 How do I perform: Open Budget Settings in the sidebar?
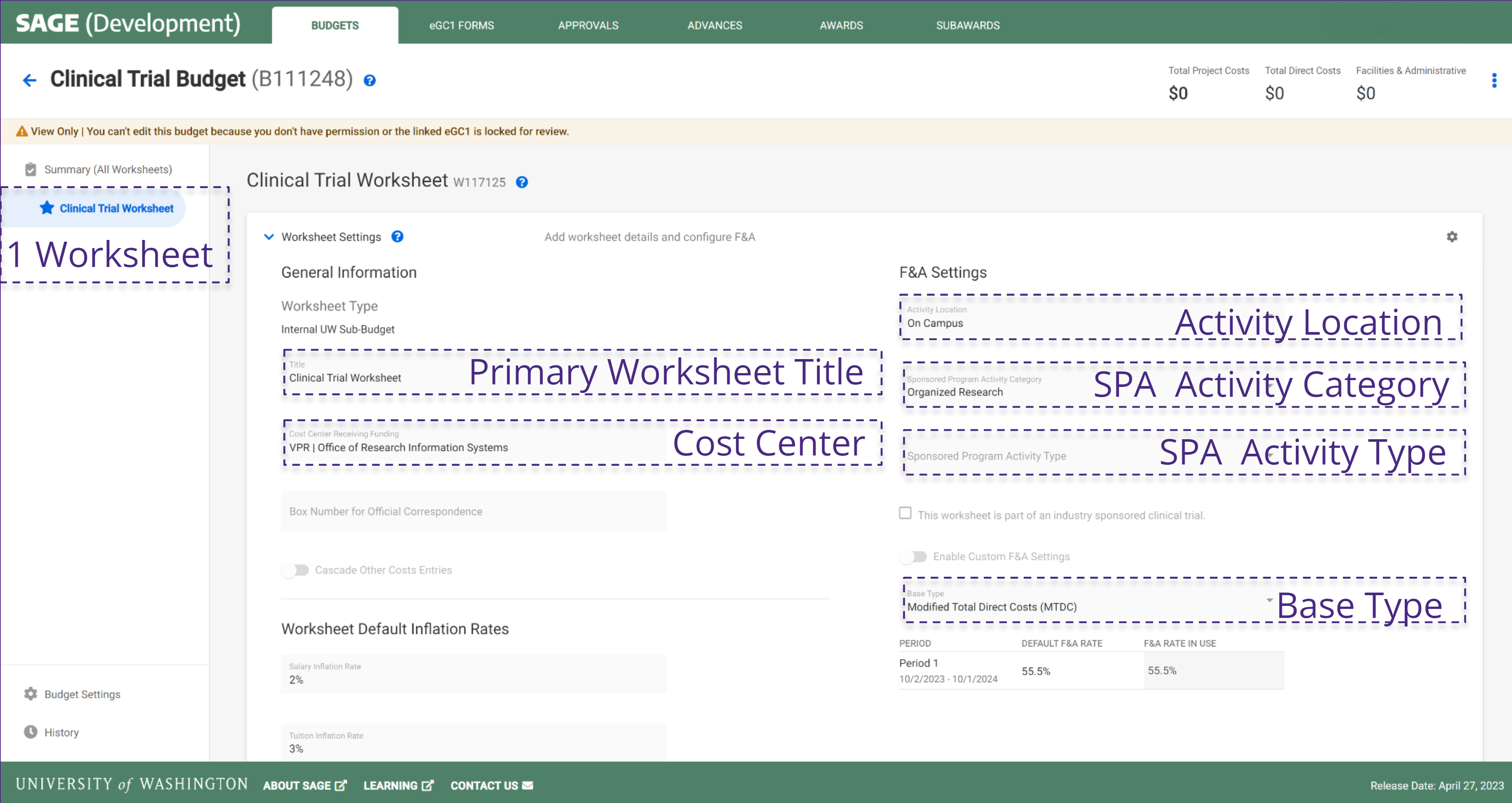pos(82,694)
